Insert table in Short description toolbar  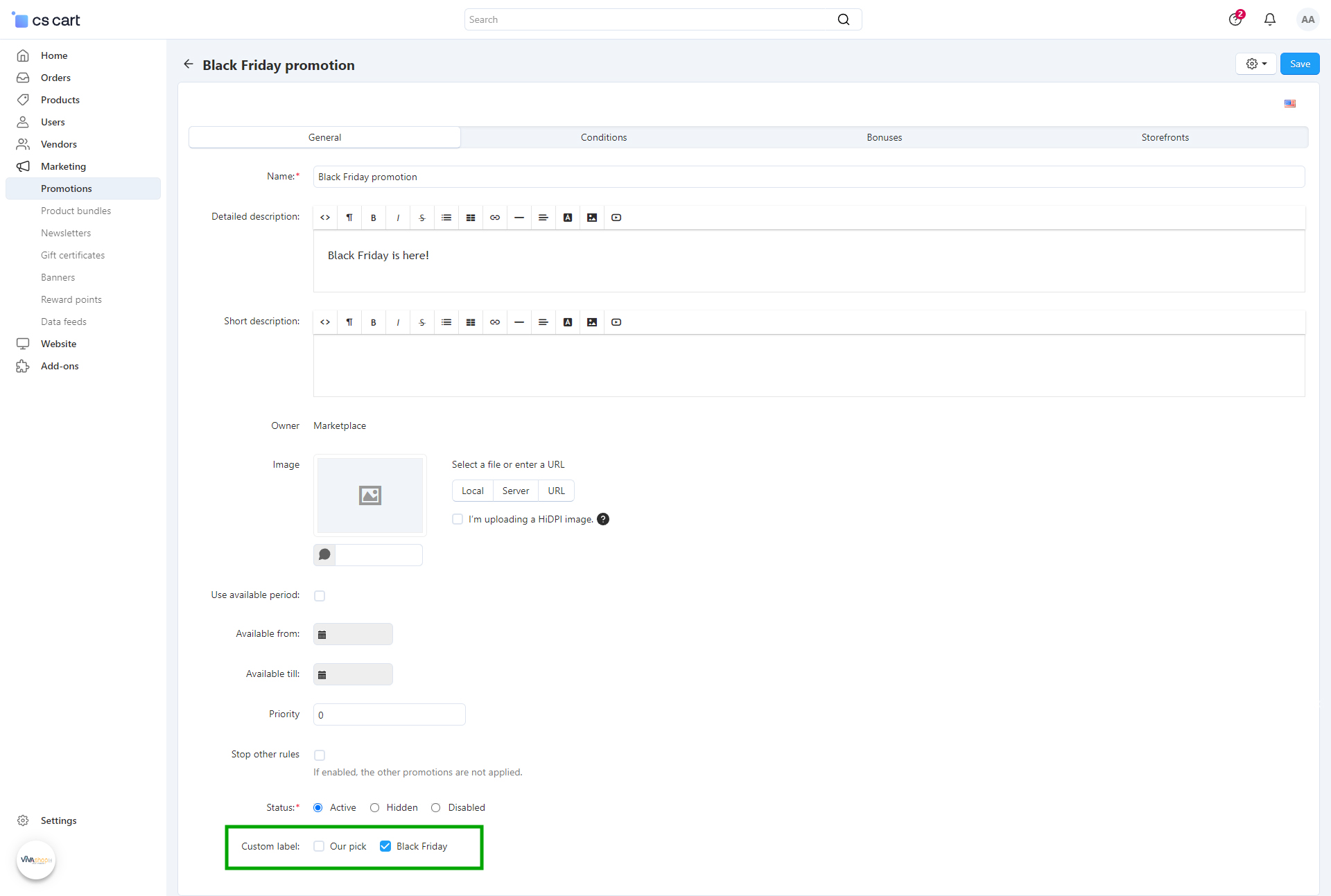[471, 322]
